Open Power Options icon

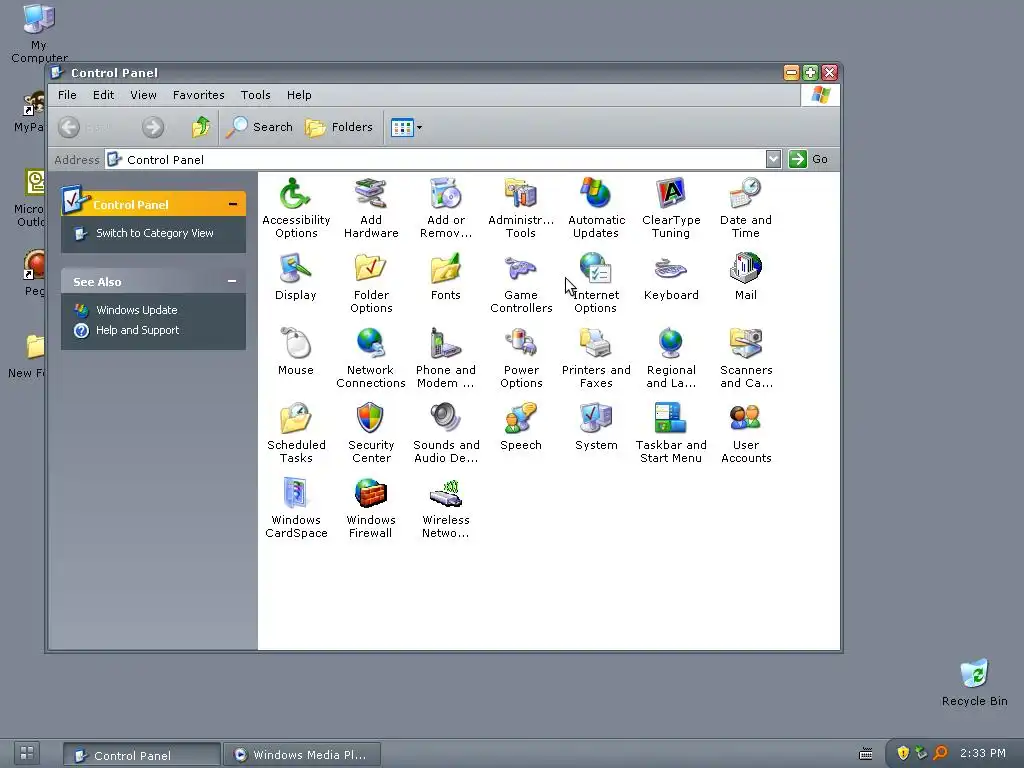click(520, 358)
